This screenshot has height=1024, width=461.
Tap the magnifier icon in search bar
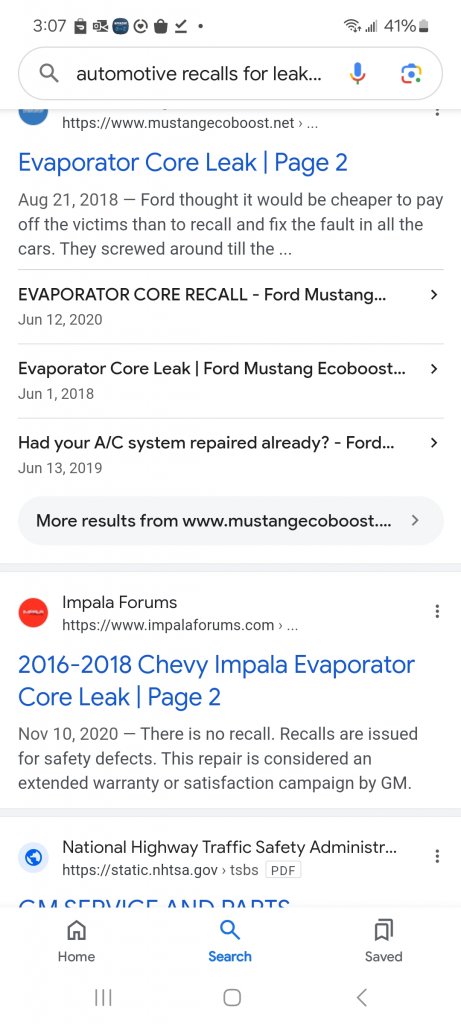pyautogui.click(x=49, y=74)
